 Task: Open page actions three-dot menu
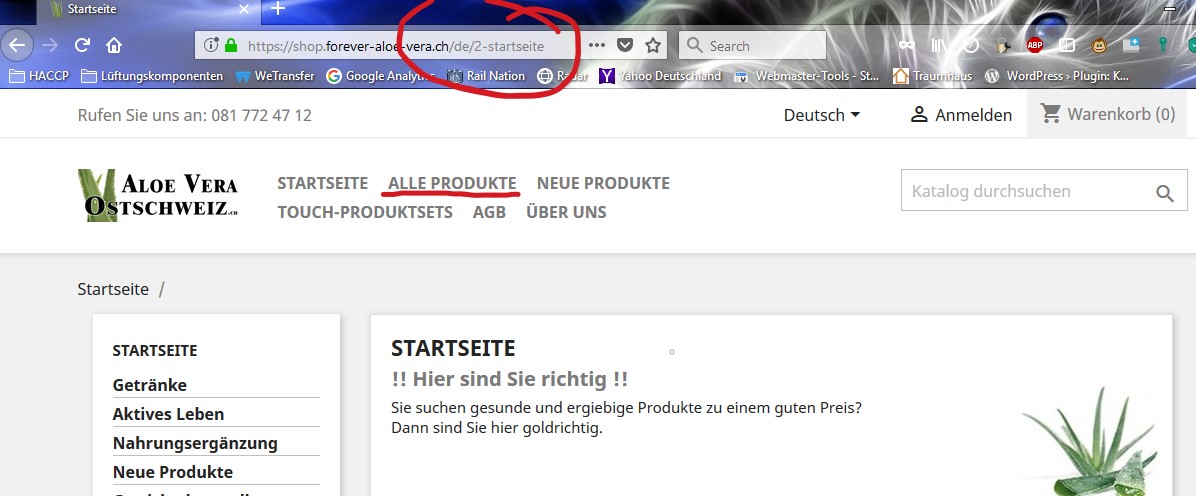596,46
